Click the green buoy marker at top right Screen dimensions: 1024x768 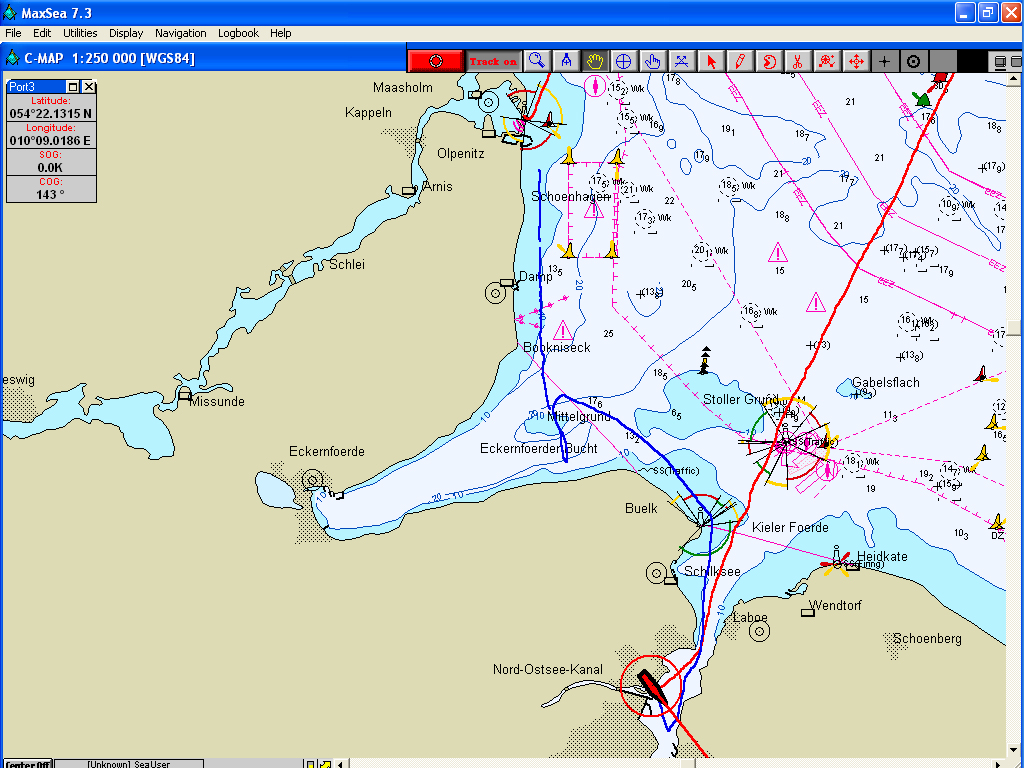coord(921,99)
